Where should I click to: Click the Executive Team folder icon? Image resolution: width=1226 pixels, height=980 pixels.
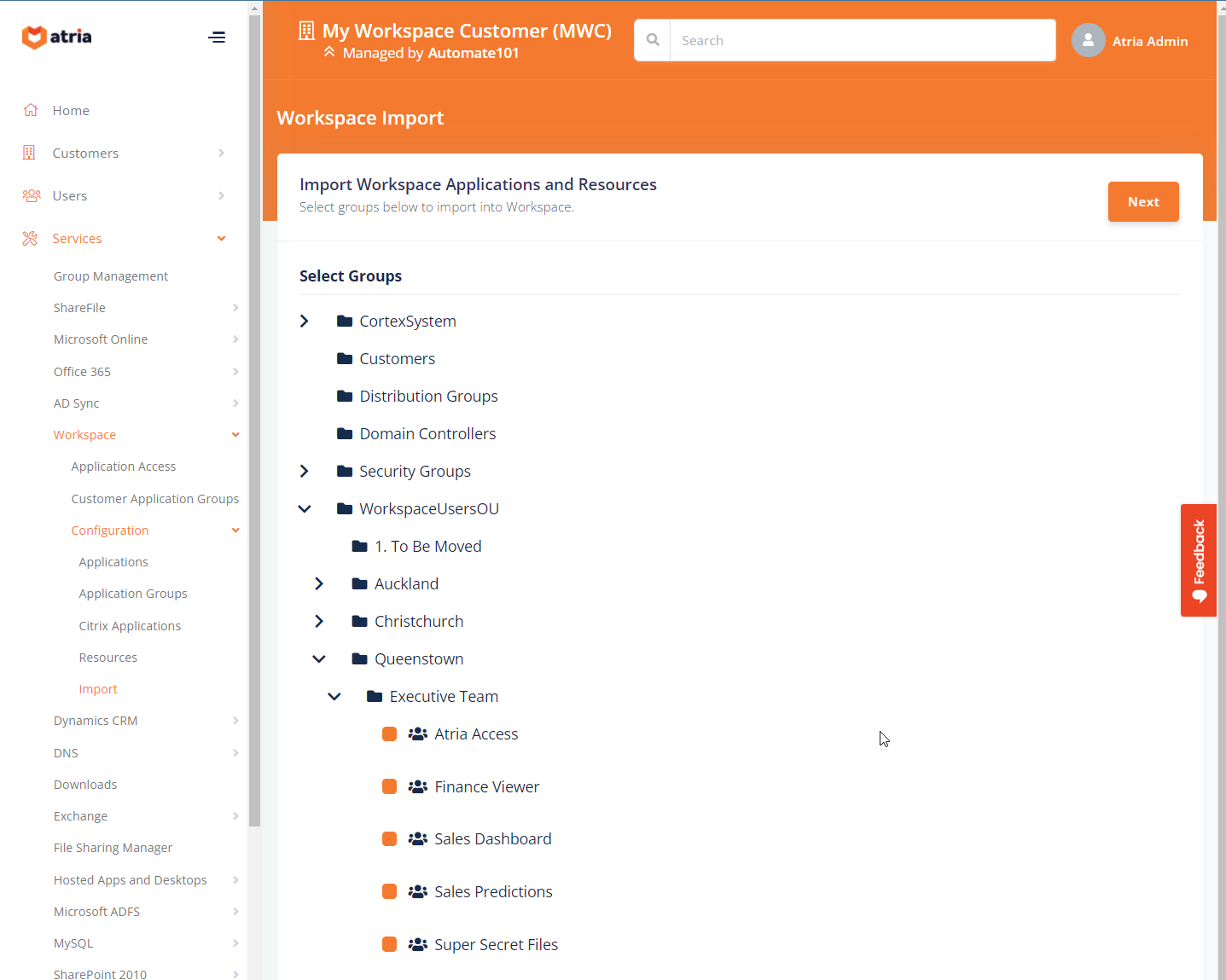pos(375,696)
